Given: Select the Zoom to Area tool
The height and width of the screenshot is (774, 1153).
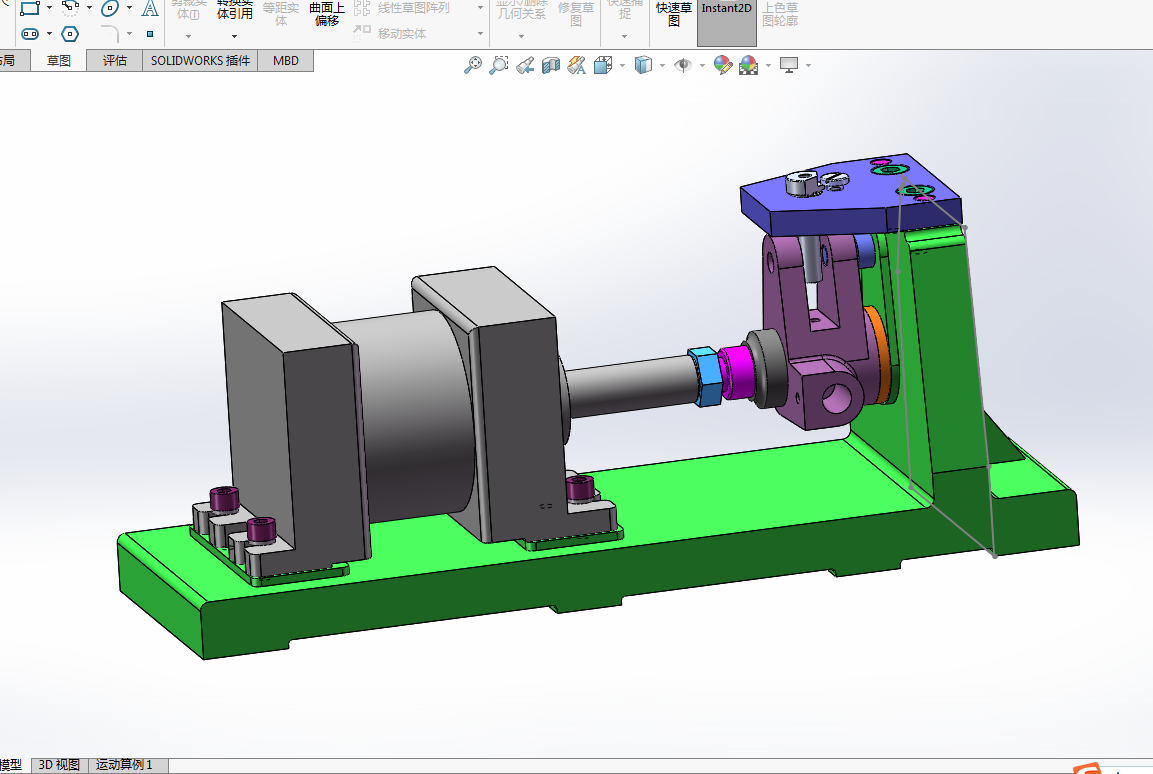Looking at the screenshot, I should pyautogui.click(x=498, y=66).
